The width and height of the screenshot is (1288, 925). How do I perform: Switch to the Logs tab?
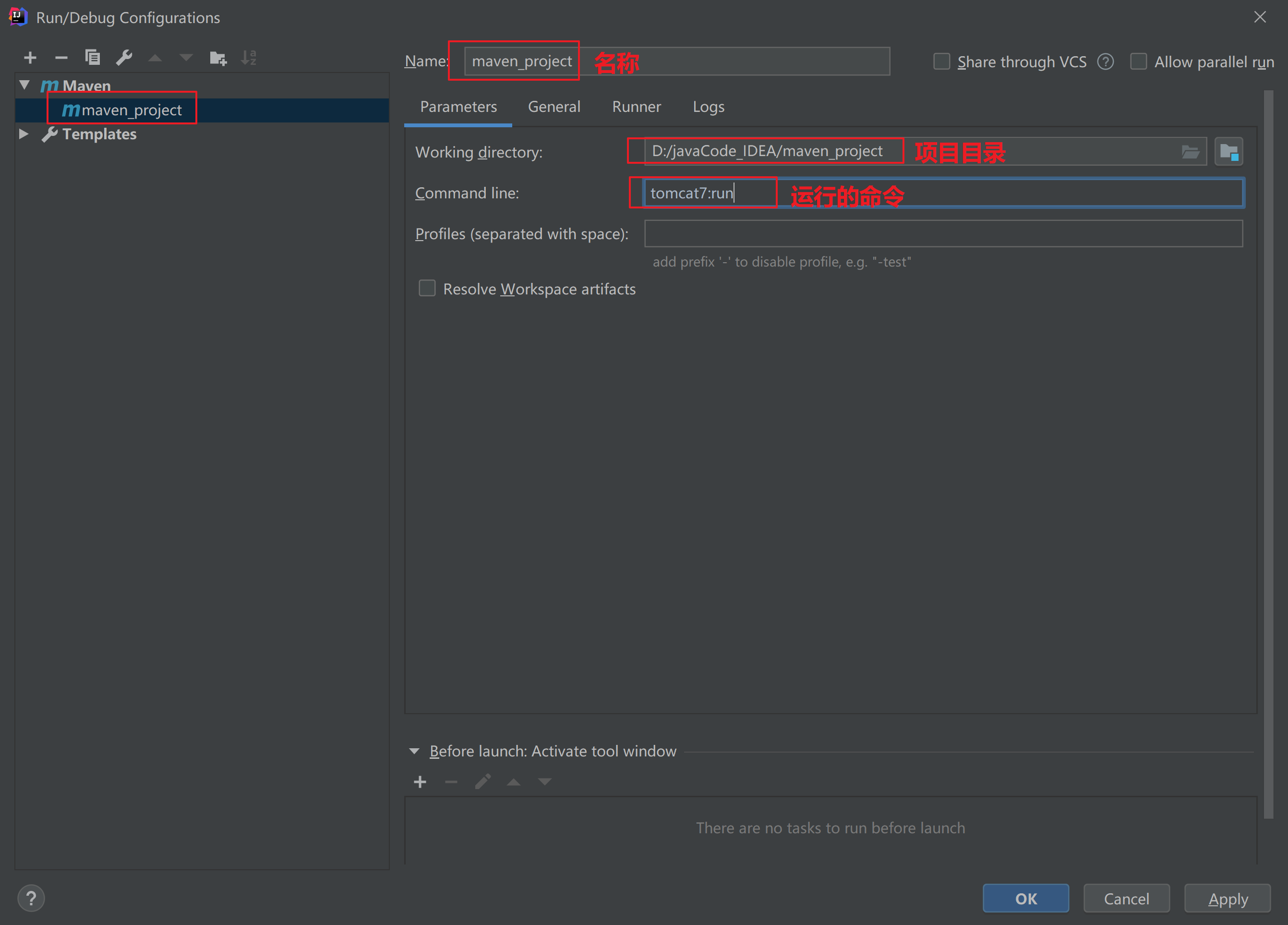(x=709, y=107)
